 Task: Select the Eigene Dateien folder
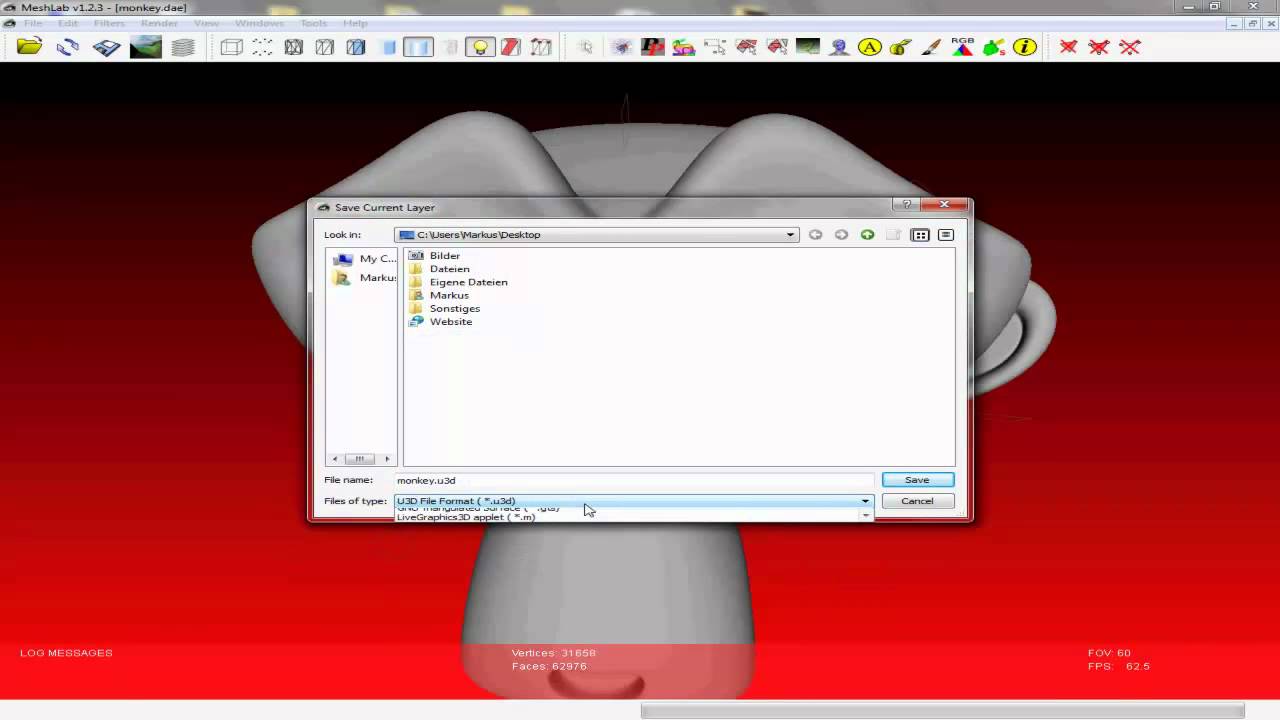pos(459,282)
